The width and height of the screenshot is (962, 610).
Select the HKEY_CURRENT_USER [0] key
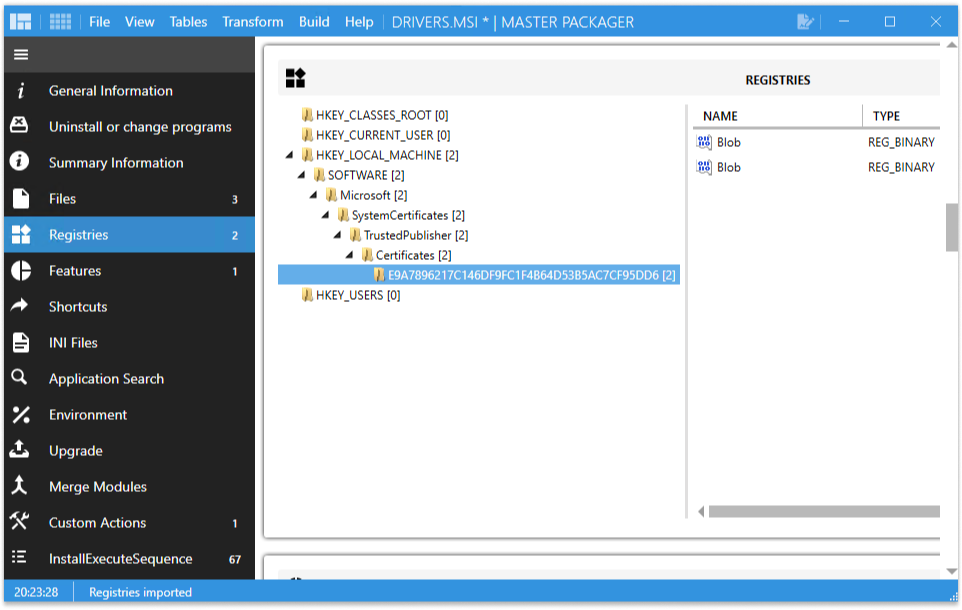coord(383,135)
